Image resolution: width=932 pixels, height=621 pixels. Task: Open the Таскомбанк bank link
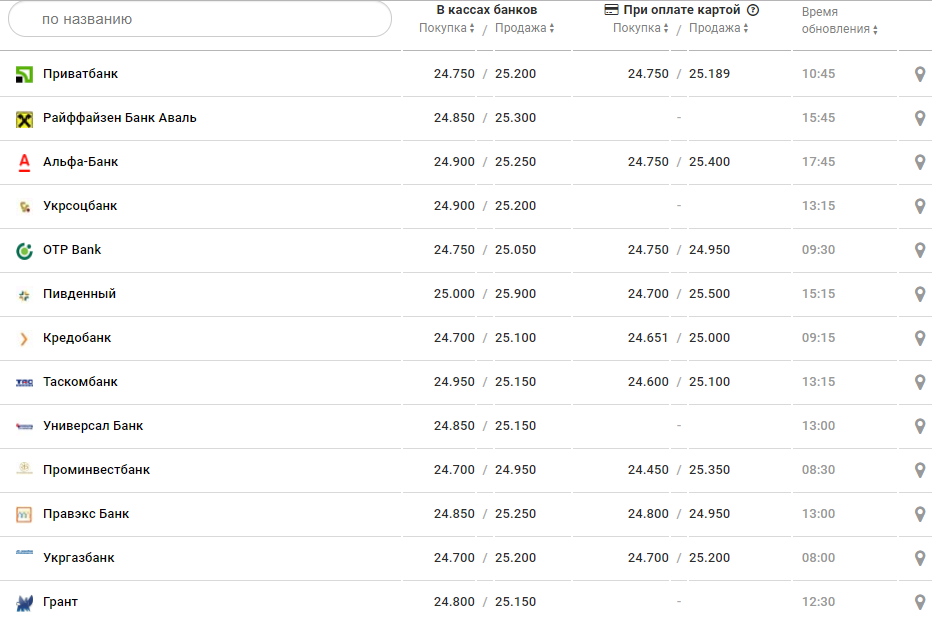pos(80,382)
